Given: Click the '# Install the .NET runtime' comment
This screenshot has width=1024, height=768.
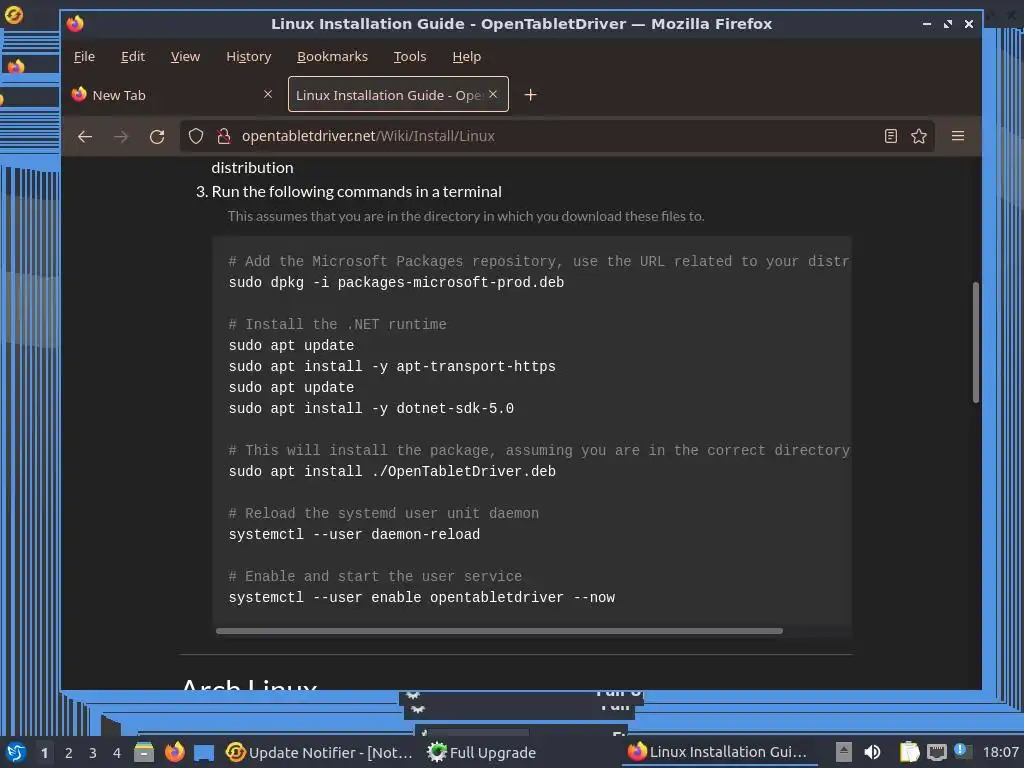Looking at the screenshot, I should tap(338, 325).
